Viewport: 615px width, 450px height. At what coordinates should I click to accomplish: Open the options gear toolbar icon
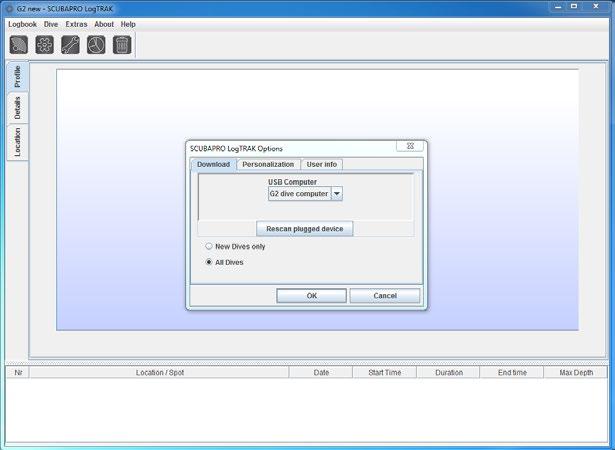pyautogui.click(x=45, y=45)
